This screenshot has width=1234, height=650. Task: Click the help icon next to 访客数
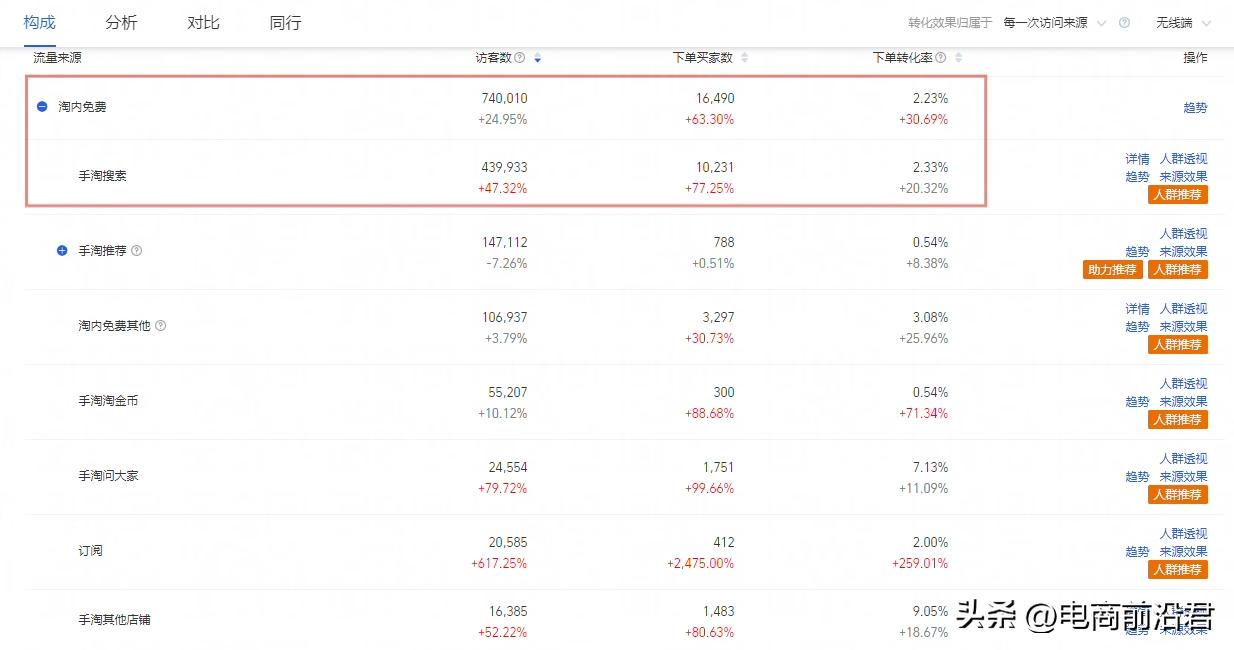click(x=520, y=58)
